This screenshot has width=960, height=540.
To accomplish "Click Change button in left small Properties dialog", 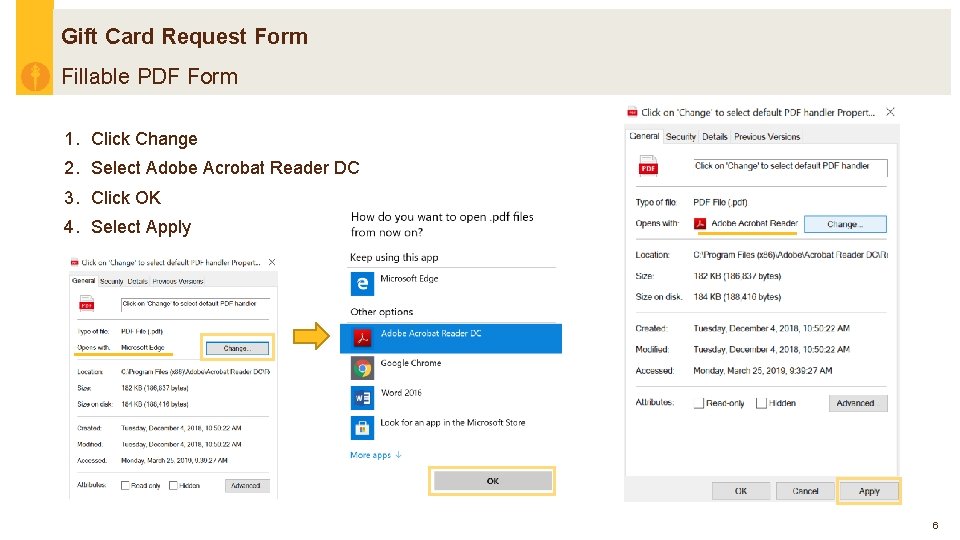I will pos(237,348).
